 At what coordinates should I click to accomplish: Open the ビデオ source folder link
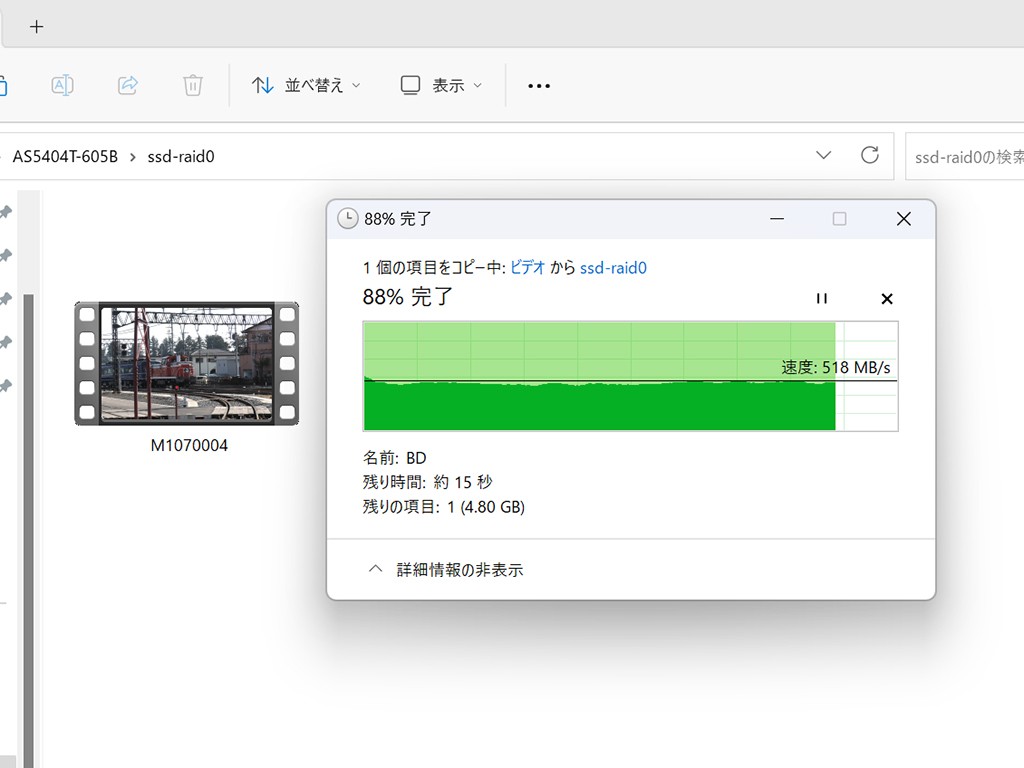[x=528, y=267]
